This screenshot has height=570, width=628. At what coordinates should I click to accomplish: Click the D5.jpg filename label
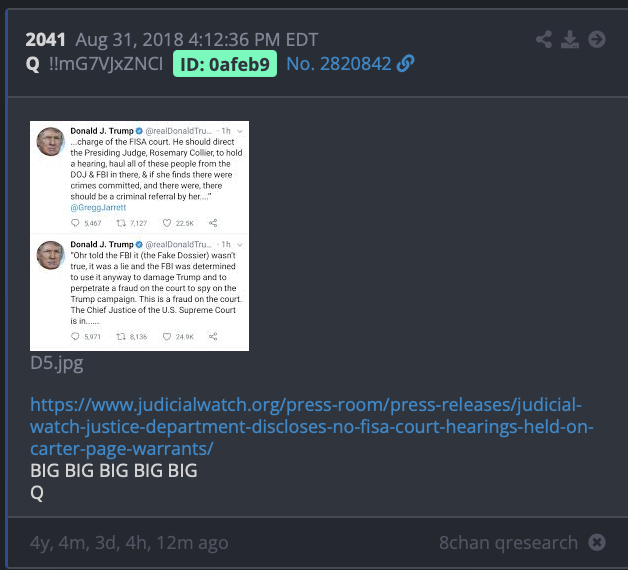(57, 363)
